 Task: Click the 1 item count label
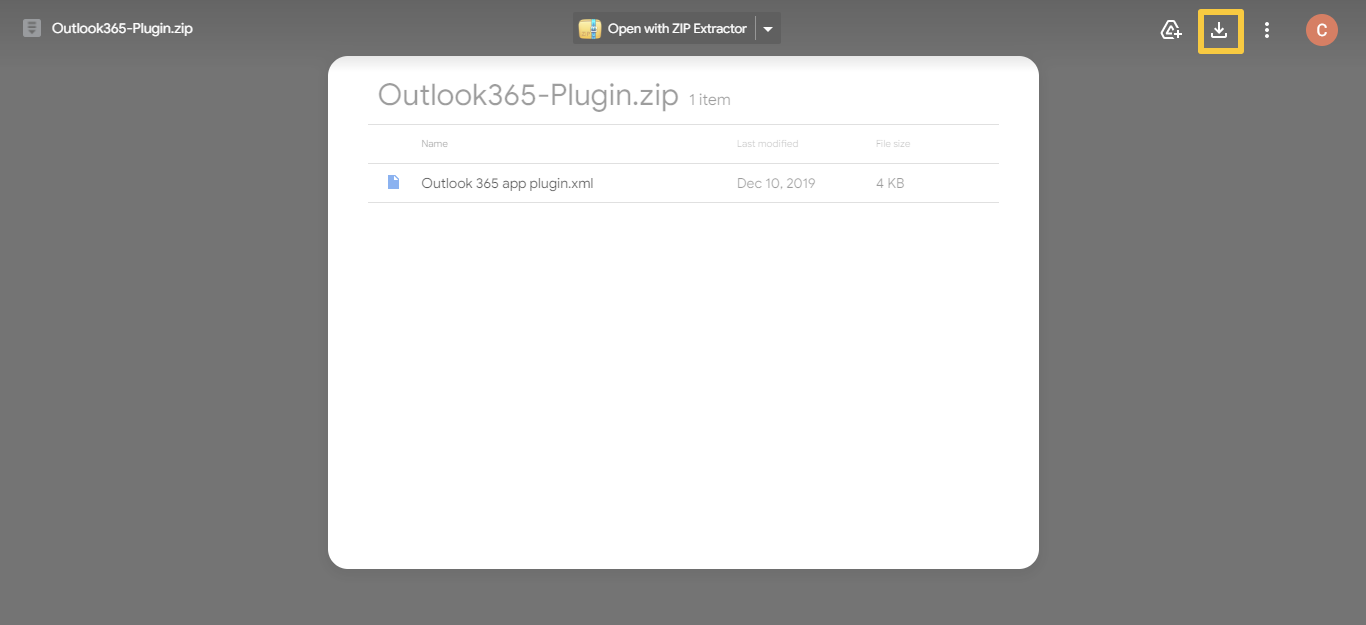pyautogui.click(x=710, y=100)
